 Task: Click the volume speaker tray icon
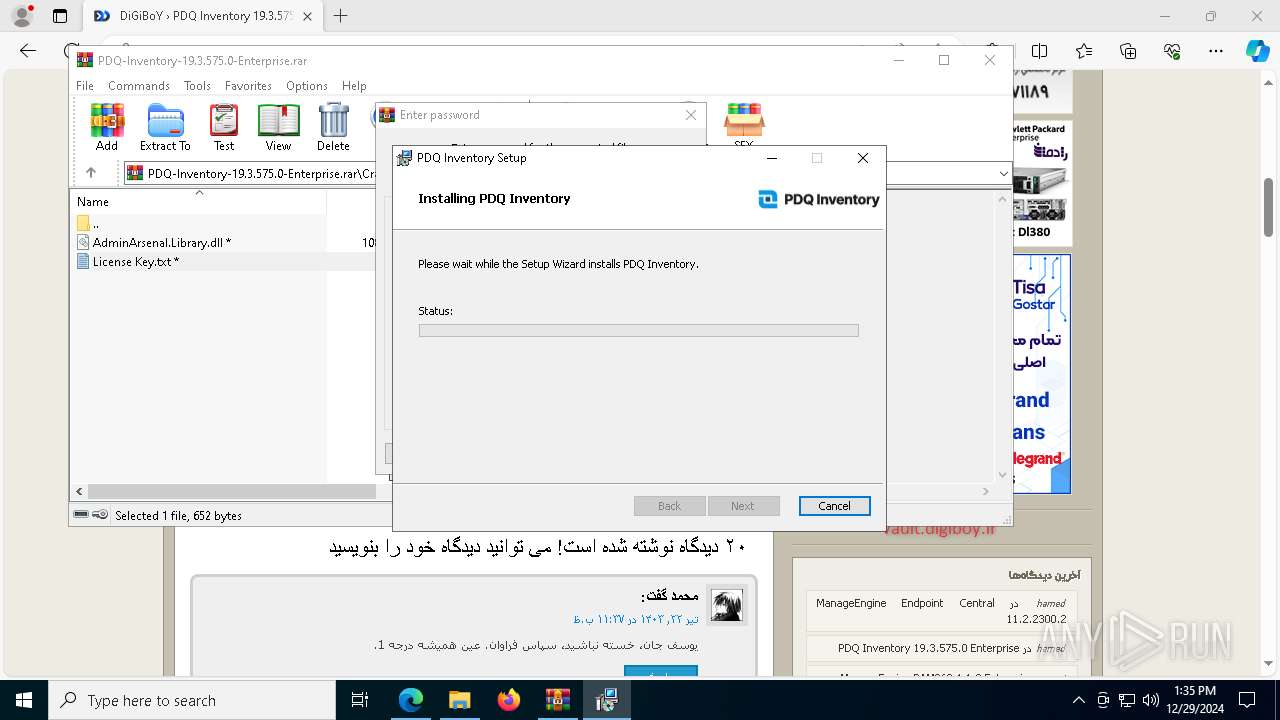1150,701
